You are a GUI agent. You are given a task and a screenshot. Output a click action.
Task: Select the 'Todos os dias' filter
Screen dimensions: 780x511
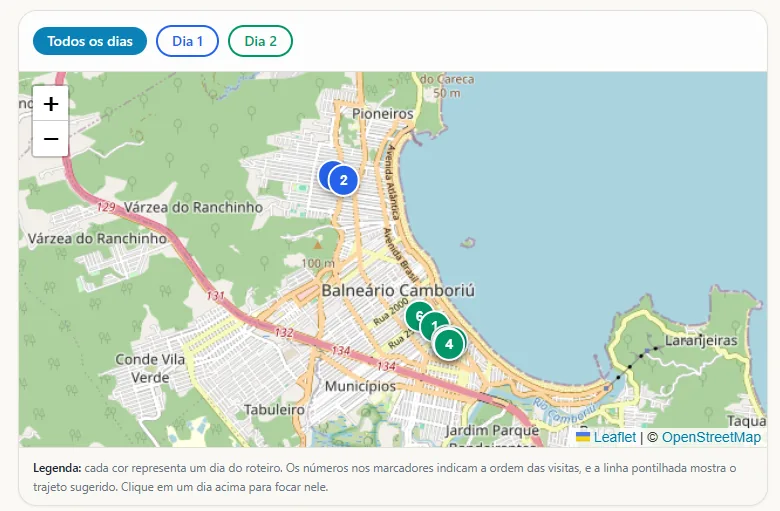click(x=90, y=41)
